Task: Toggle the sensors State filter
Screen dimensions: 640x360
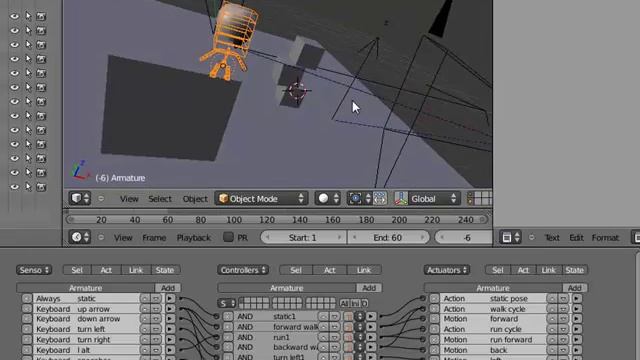Action: click(x=165, y=270)
